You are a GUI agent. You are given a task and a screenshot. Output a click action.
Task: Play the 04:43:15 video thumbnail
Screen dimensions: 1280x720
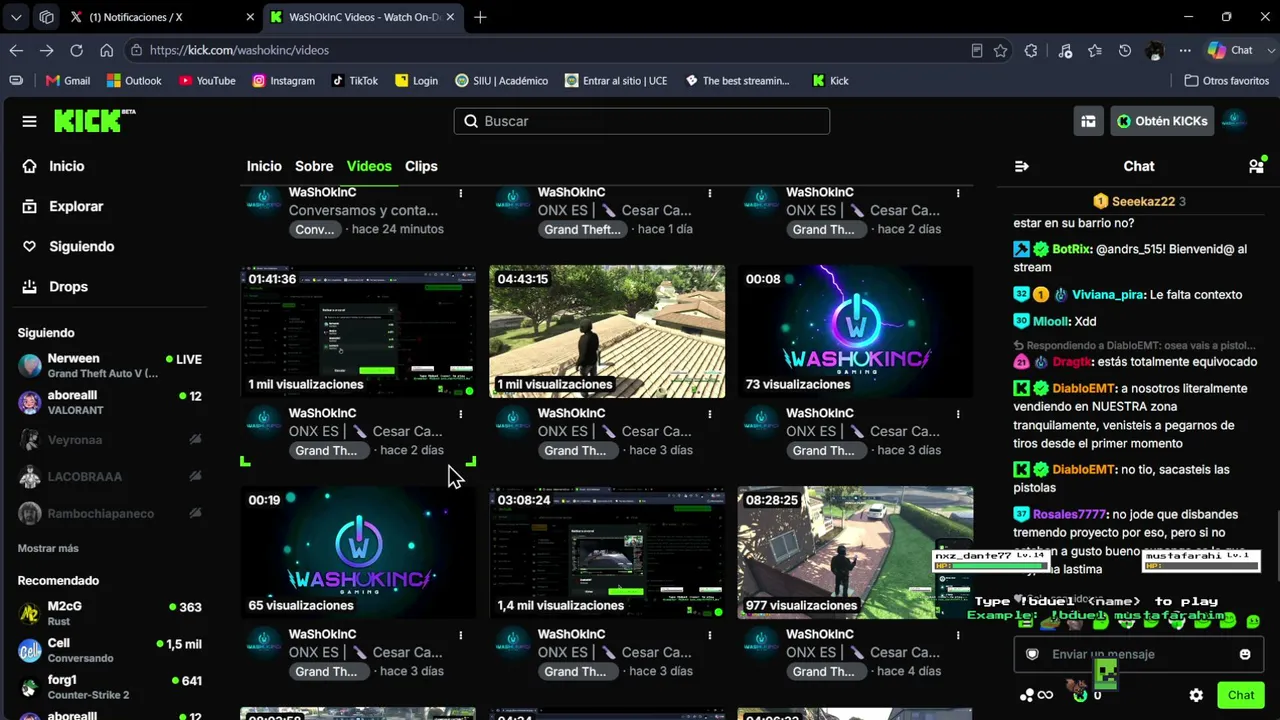pos(607,332)
